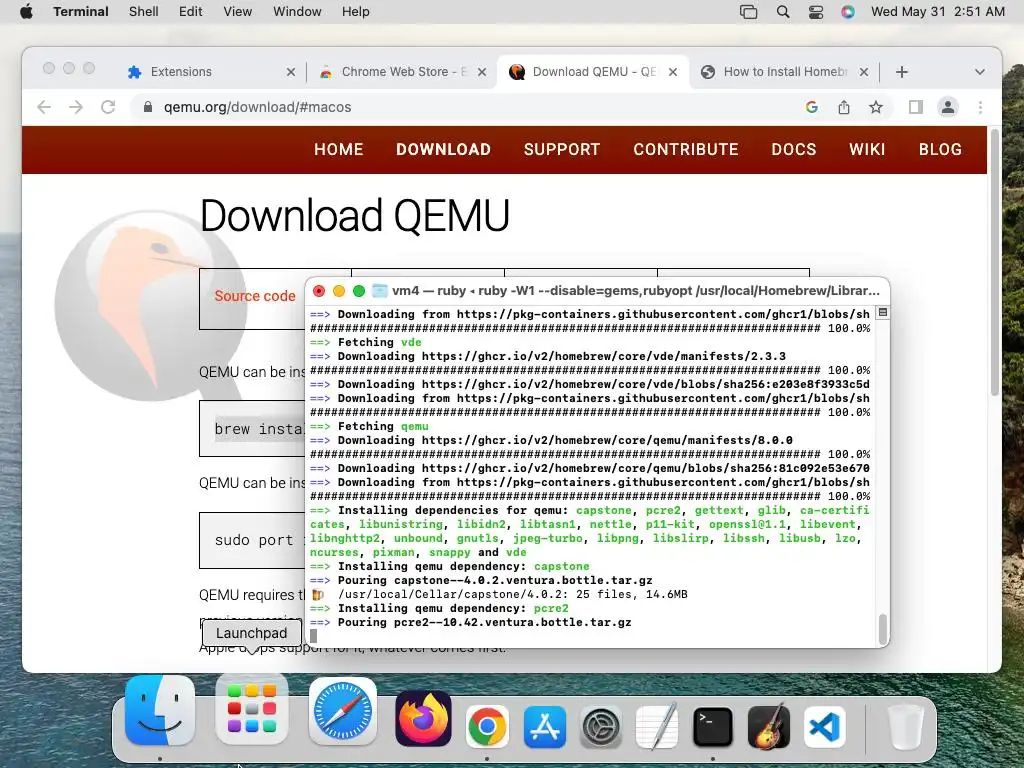1024x768 pixels.
Task: Click DOWNLOAD in QEMU navigation
Action: (x=443, y=150)
